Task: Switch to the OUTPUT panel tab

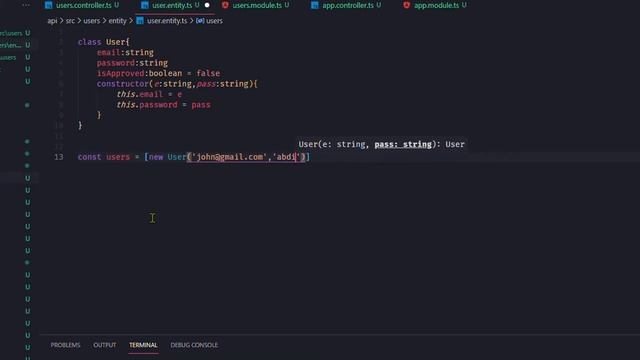Action: pyautogui.click(x=104, y=345)
